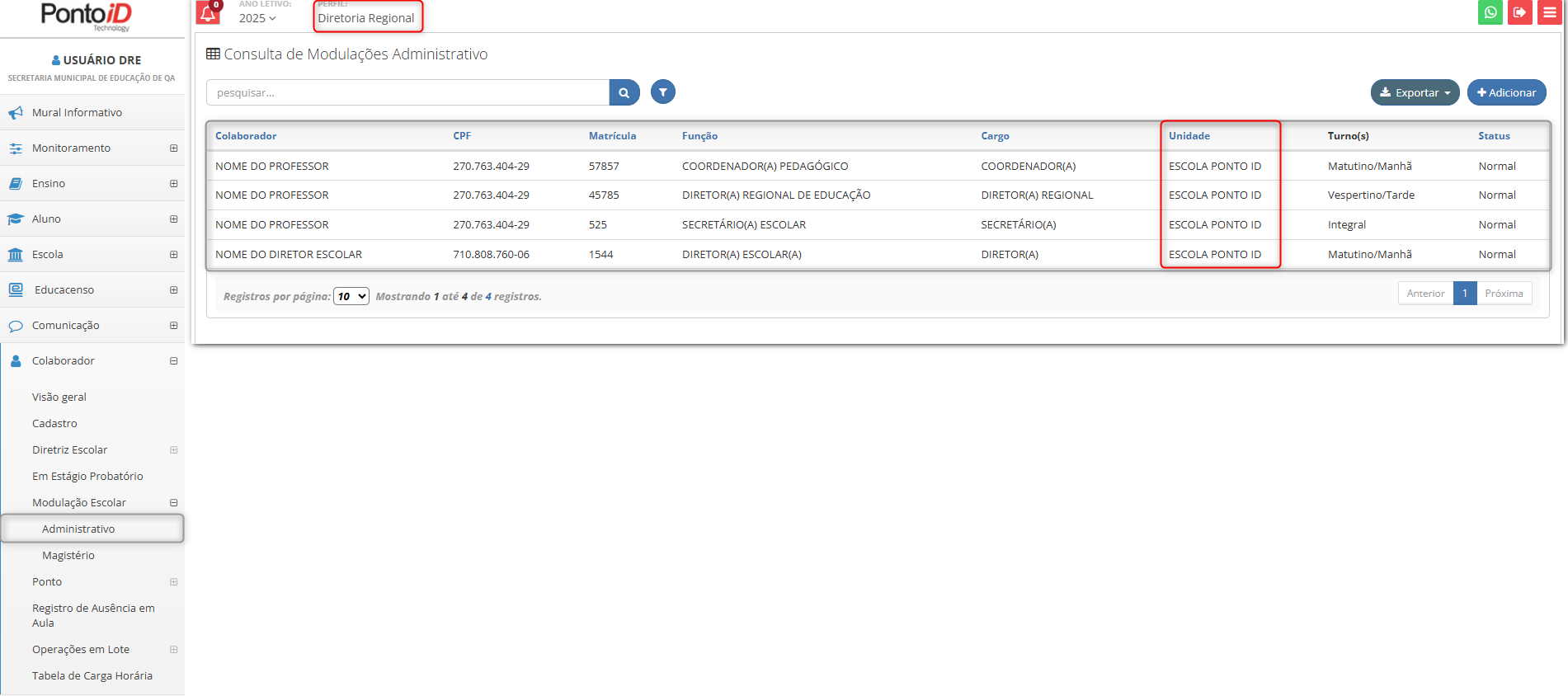Click the Monitoramento sliders icon

[x=16, y=148]
